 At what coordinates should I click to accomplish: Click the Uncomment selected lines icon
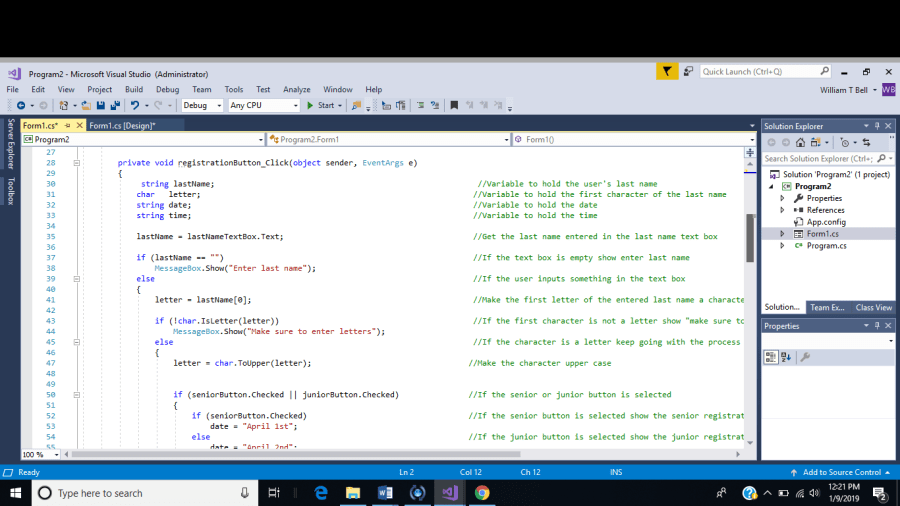click(435, 106)
